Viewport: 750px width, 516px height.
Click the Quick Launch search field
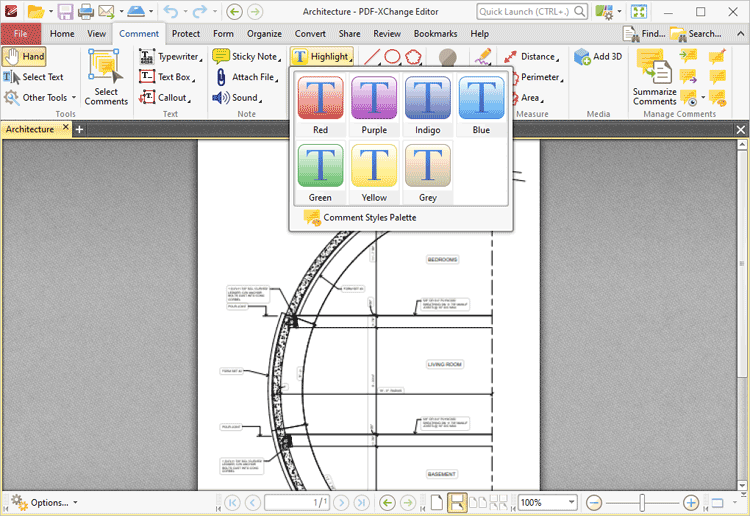[x=532, y=12]
